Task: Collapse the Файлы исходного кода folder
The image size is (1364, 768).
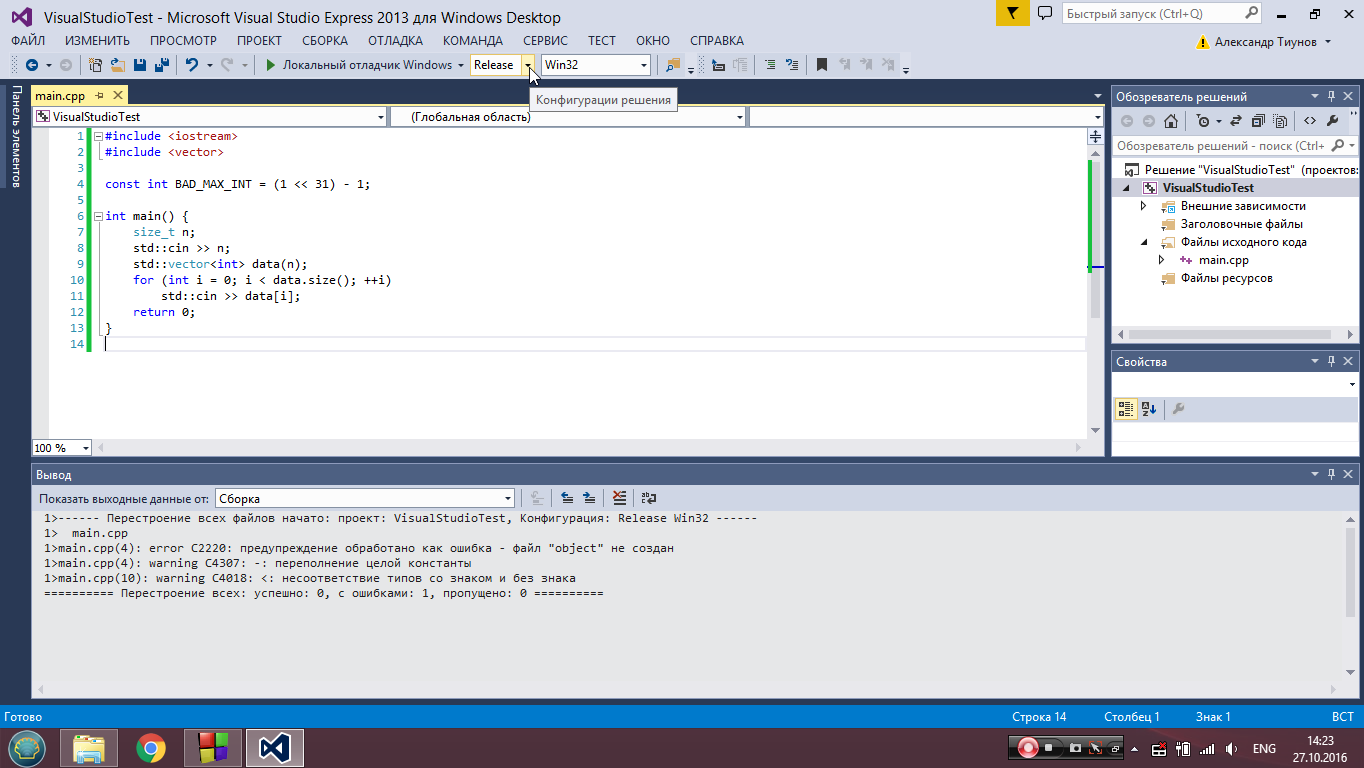Action: tap(1144, 242)
